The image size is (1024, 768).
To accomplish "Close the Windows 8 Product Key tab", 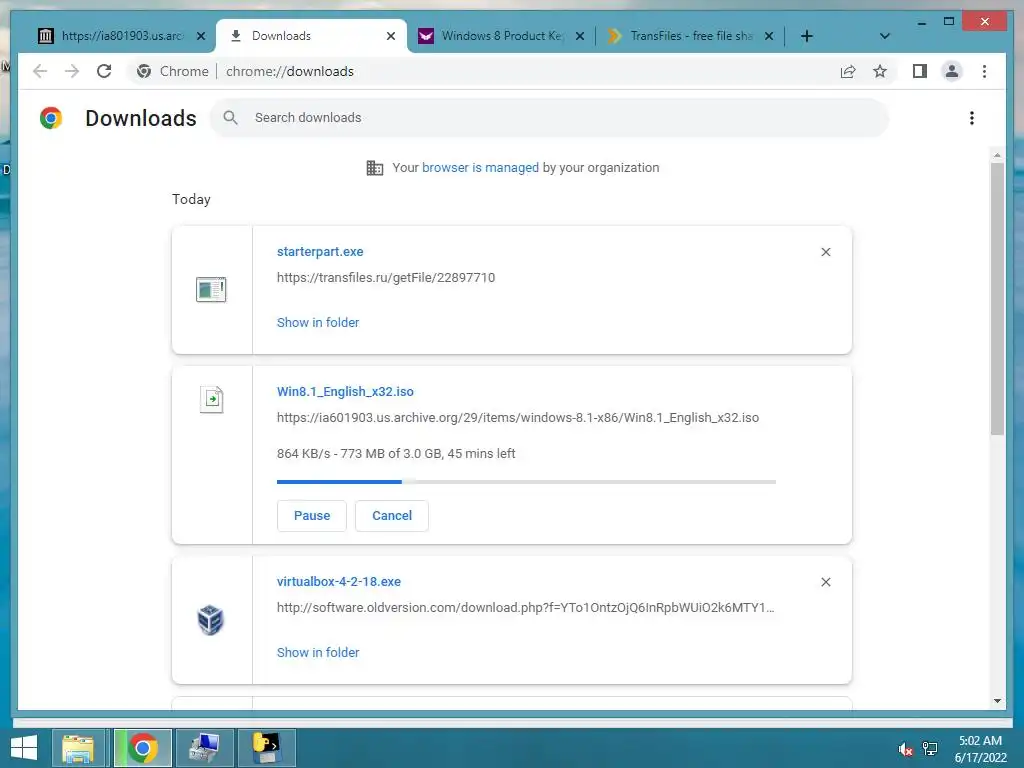I will click(579, 36).
